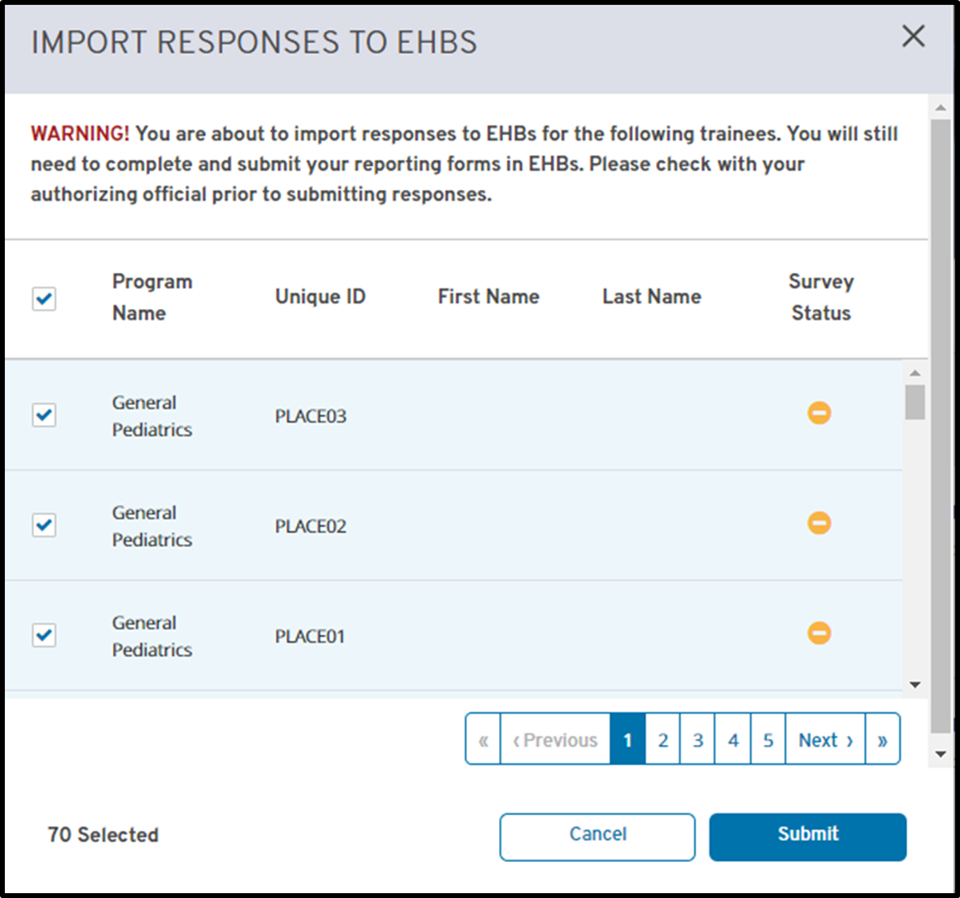
Task: Uncheck the PLACE03 row checkbox
Action: point(44,415)
